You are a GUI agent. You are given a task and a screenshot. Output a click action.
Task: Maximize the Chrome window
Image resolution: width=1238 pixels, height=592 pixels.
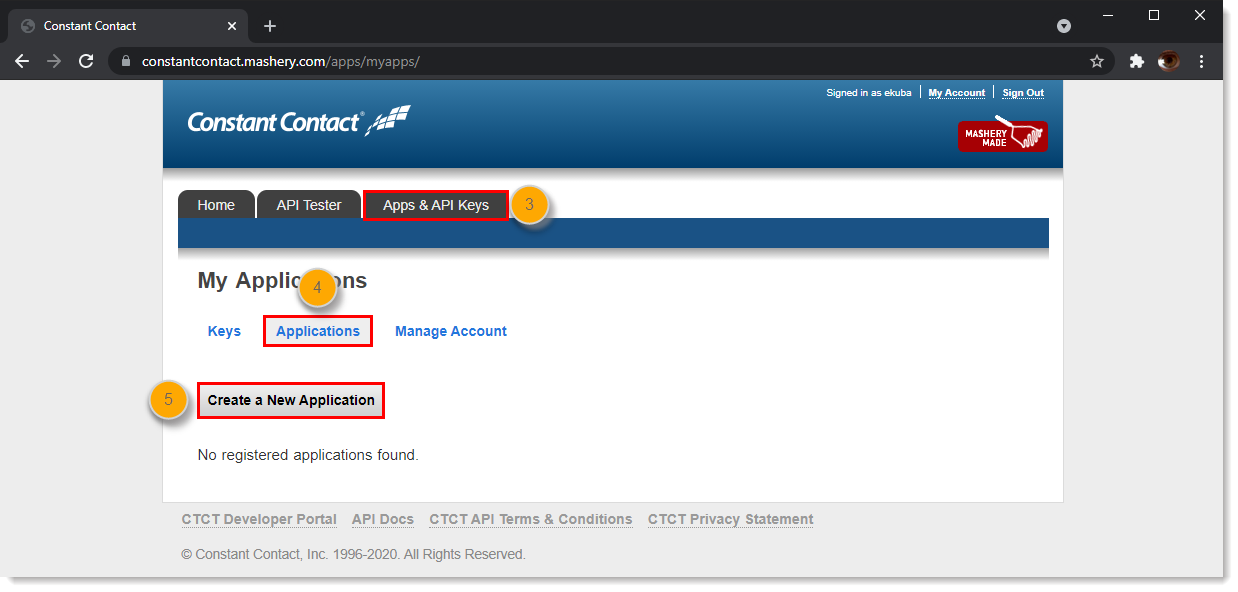pyautogui.click(x=1154, y=15)
